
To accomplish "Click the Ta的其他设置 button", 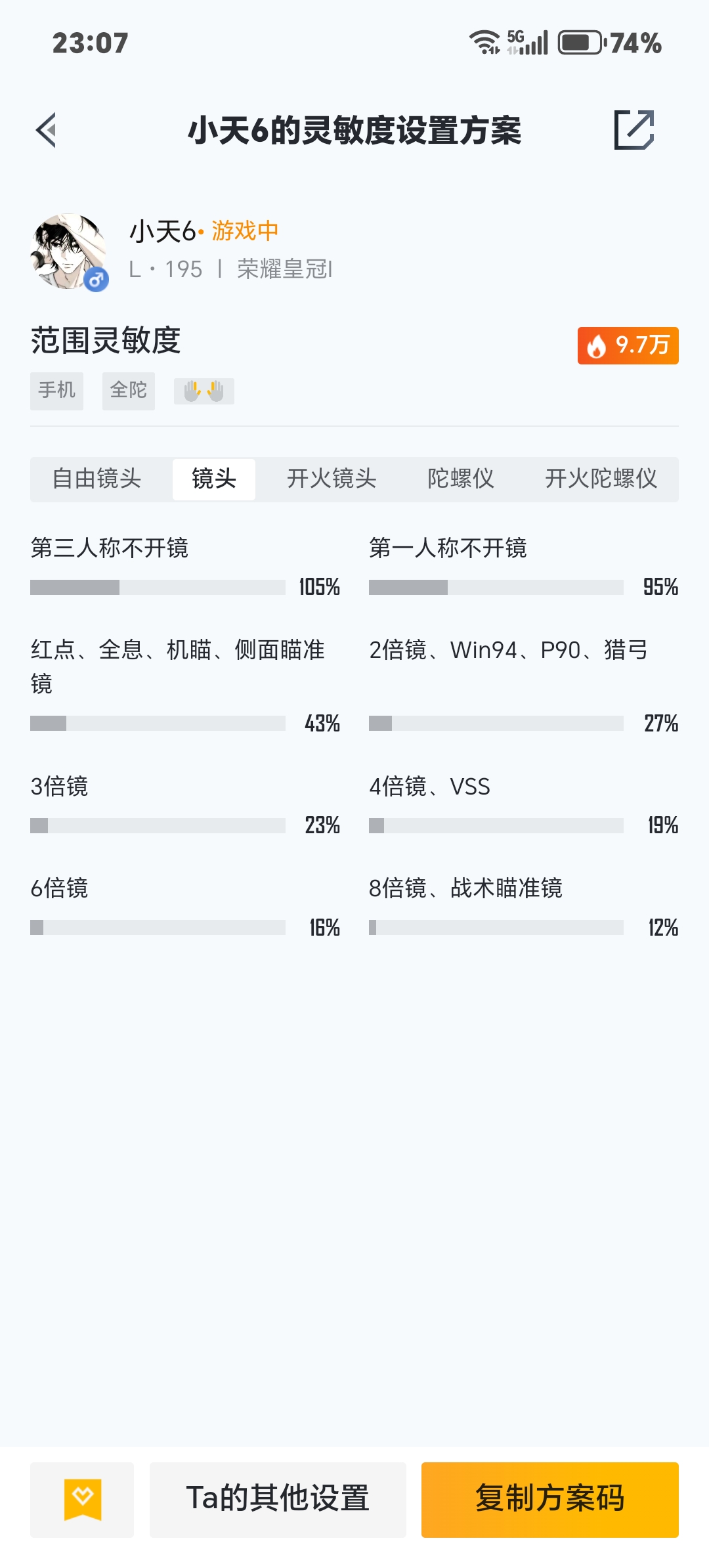I will [x=278, y=1500].
